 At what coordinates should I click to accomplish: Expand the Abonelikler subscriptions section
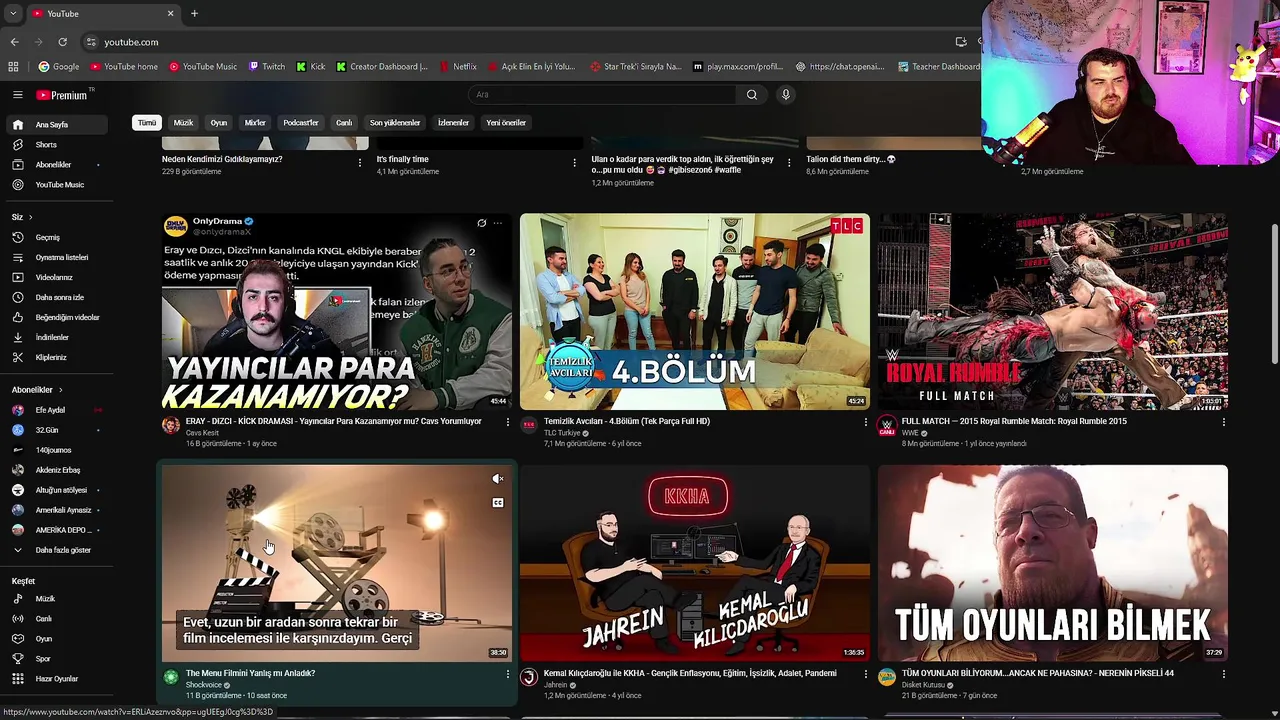point(37,390)
